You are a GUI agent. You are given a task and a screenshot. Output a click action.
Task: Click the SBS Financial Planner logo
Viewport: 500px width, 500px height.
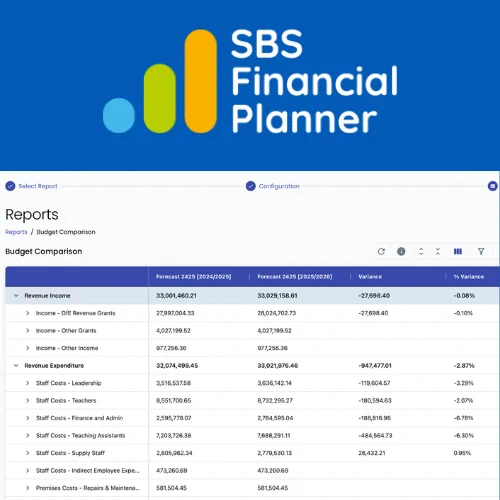(250, 81)
